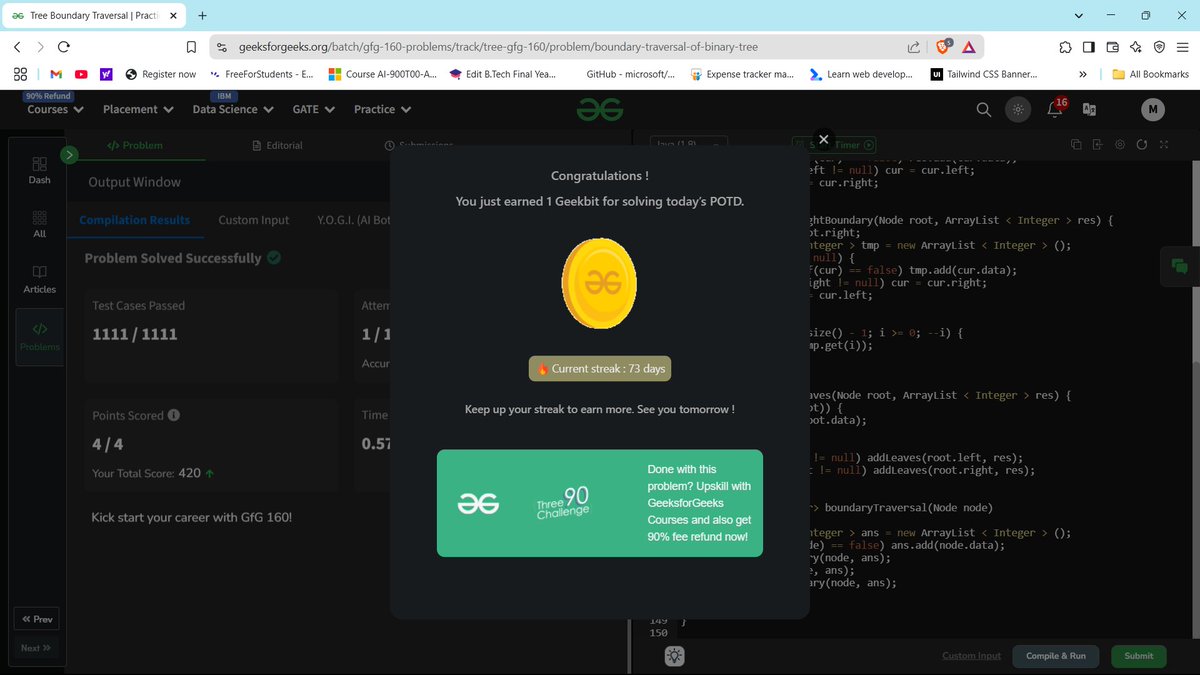Close the Congratulations popup with the X
This screenshot has height=675, width=1200.
click(x=823, y=140)
